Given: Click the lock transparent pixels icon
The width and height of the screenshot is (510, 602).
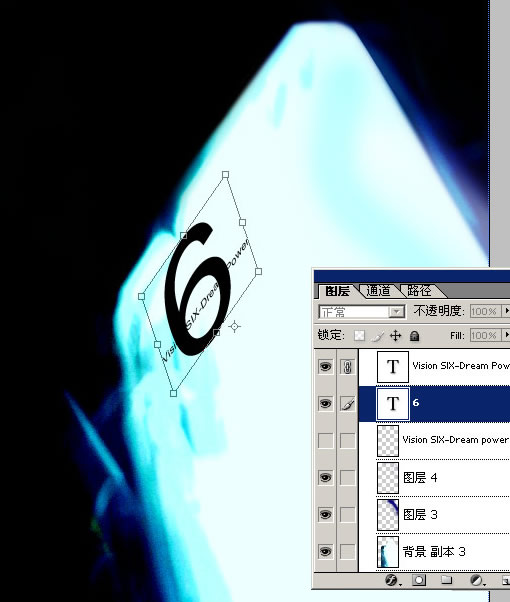Looking at the screenshot, I should (359, 336).
